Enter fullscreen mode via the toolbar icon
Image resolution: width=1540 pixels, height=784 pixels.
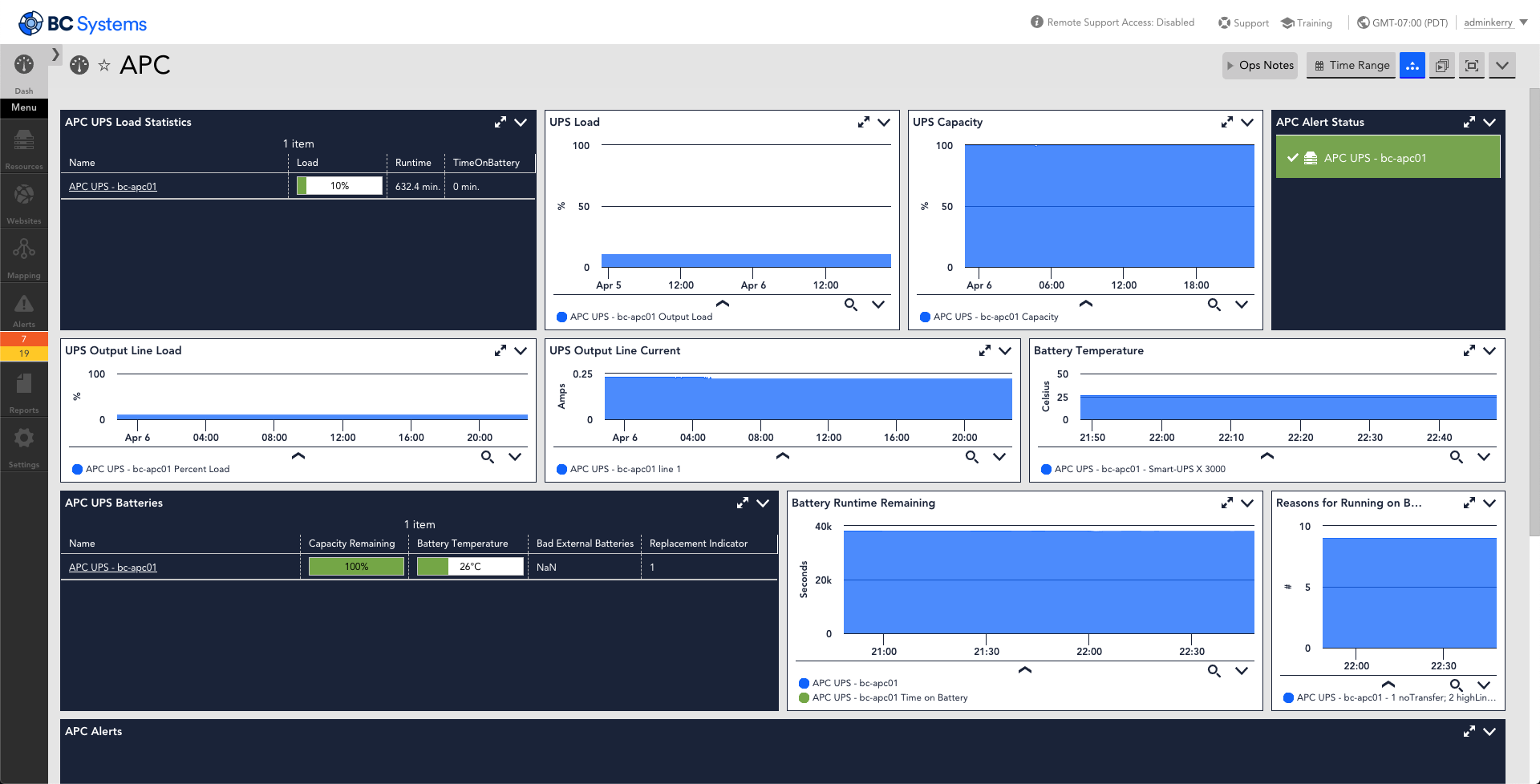point(1471,65)
